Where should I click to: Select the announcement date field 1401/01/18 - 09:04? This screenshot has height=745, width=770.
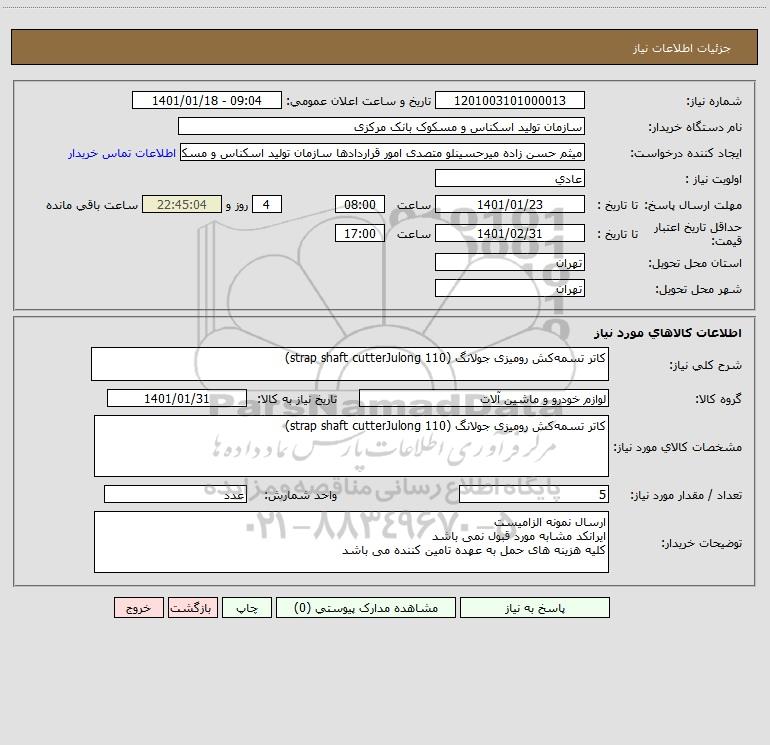[207, 100]
